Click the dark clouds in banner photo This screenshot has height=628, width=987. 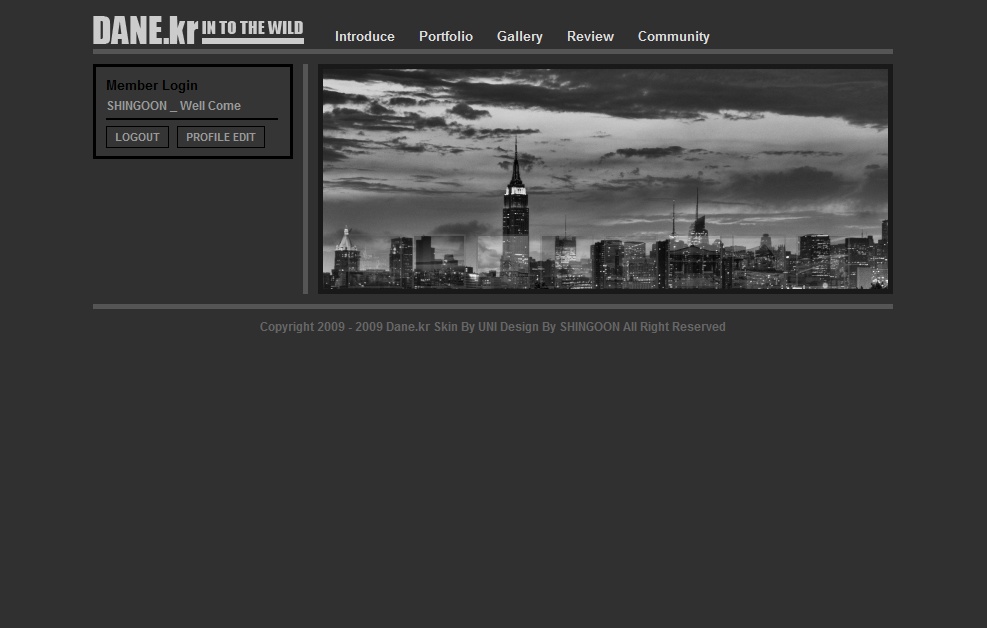[x=600, y=95]
